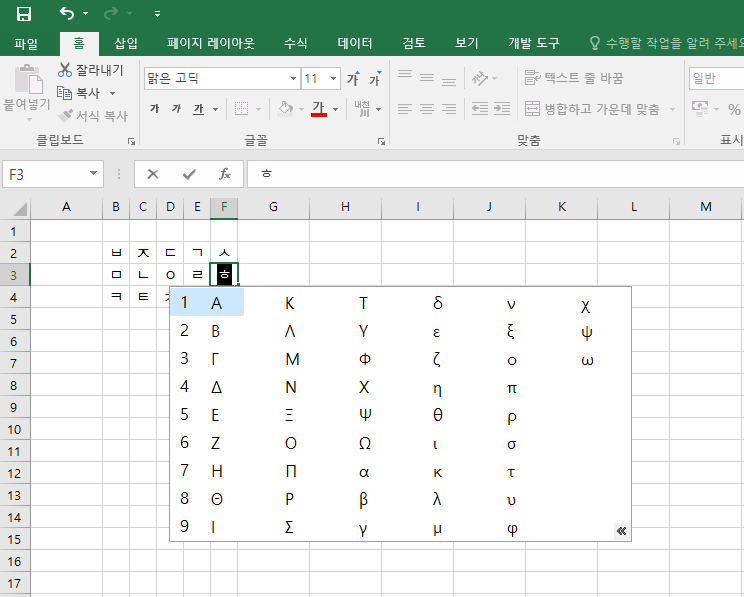Click the borders icon
744x597 pixels.
pyautogui.click(x=242, y=109)
